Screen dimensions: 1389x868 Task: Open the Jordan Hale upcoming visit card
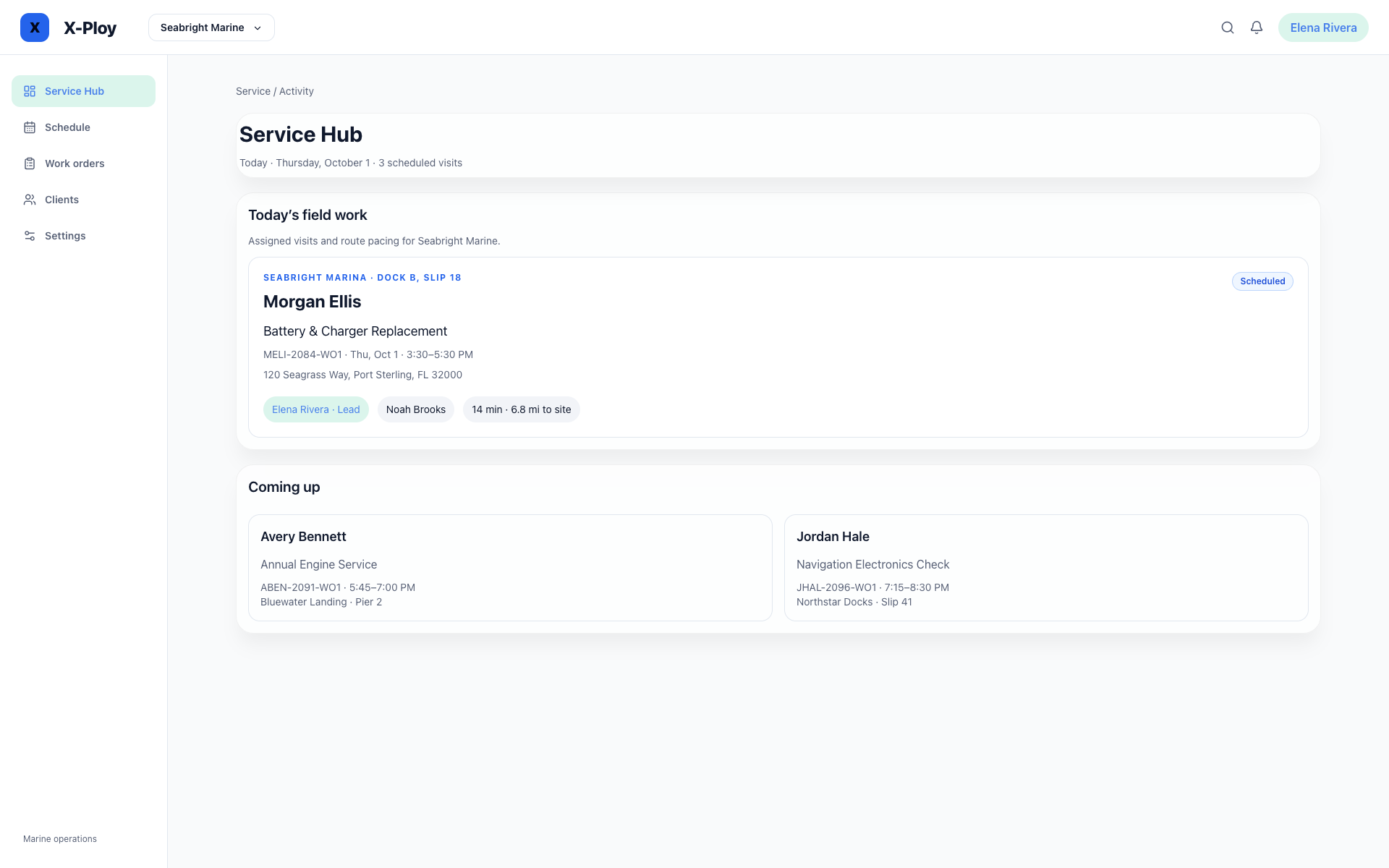point(1046,568)
